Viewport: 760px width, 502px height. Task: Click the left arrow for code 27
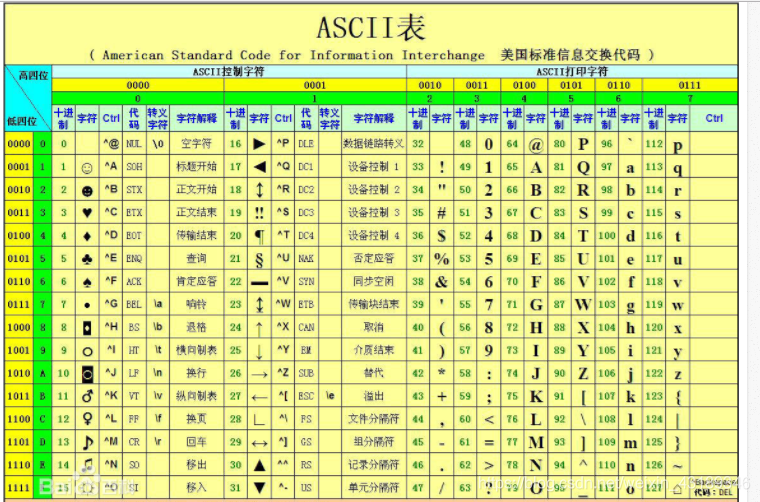pos(259,397)
